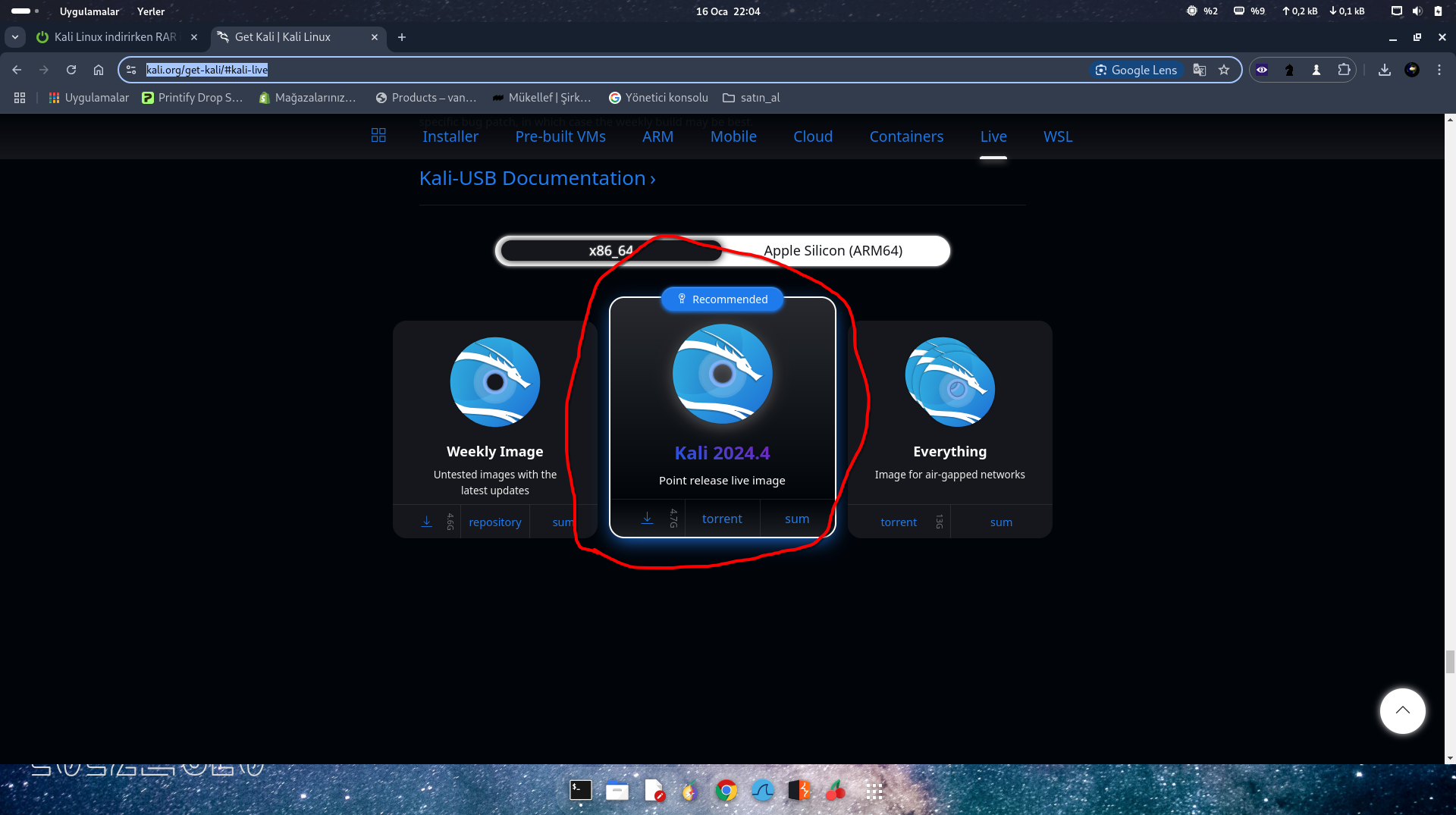This screenshot has width=1456, height=815.
Task: Open the Yerler menu in top bar
Action: 151,11
